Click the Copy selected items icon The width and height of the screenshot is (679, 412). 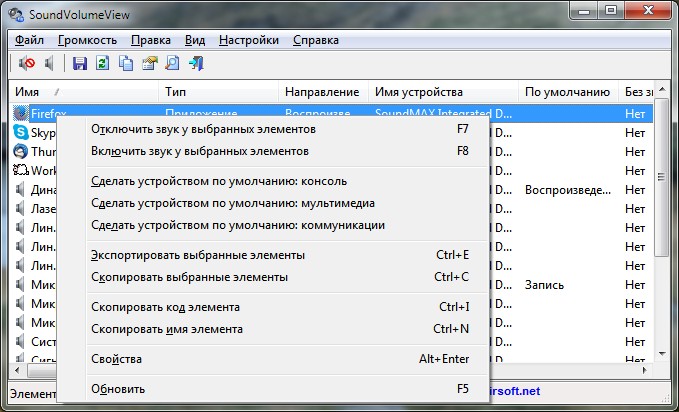(x=126, y=63)
